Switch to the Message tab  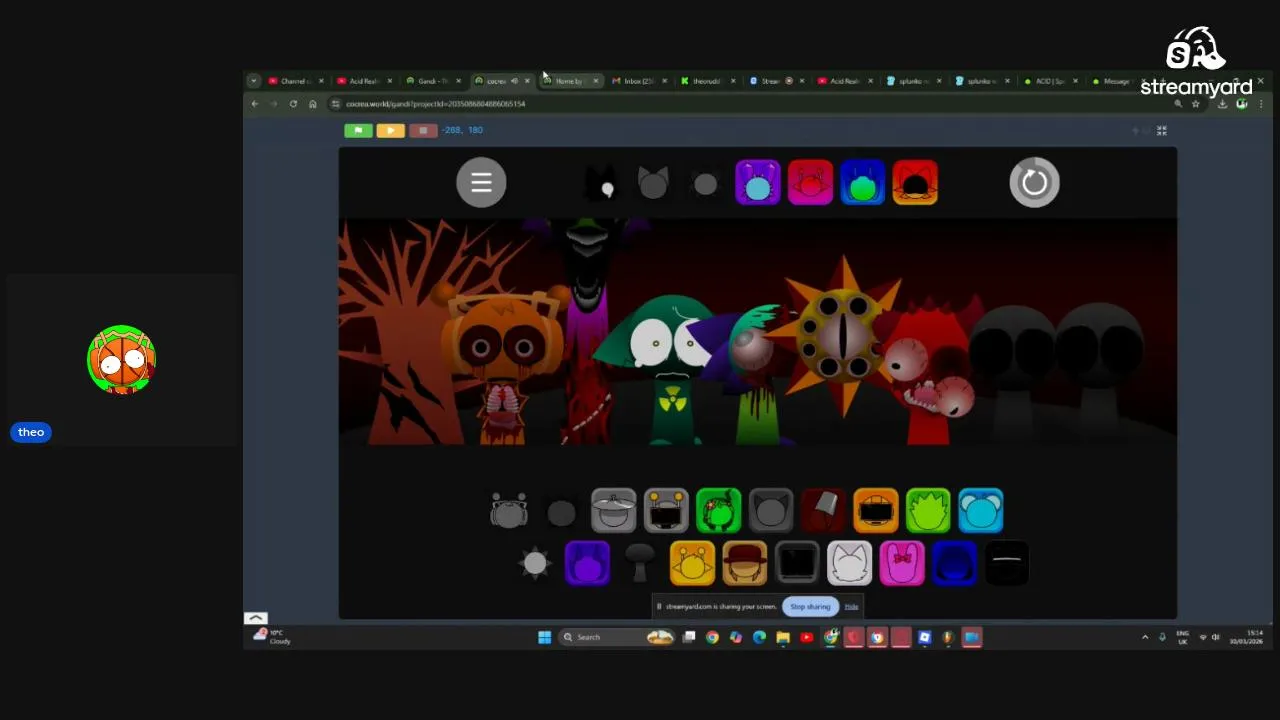(x=1117, y=81)
